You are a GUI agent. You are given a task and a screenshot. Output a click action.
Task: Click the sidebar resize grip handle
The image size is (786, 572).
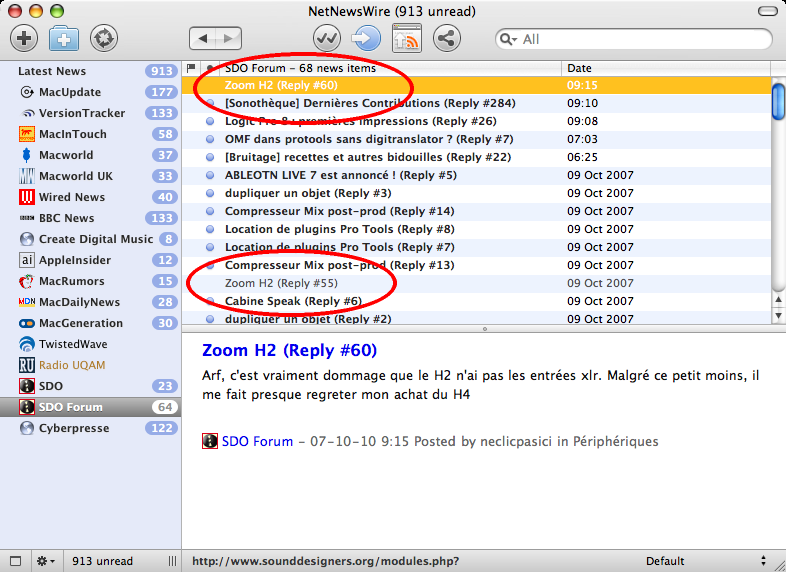pos(172,561)
